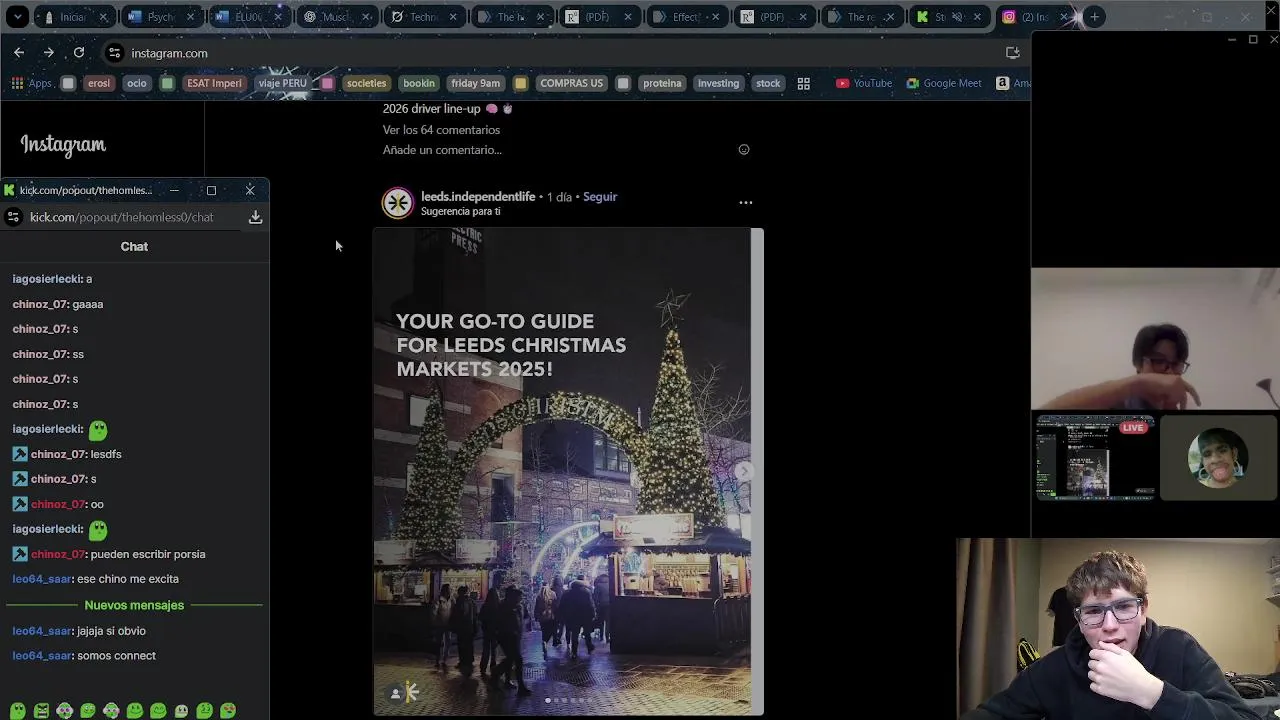The width and height of the screenshot is (1280, 720).
Task: Click chinoz_07 moderator badge beside 'lesdfs'
Action: coord(19,454)
